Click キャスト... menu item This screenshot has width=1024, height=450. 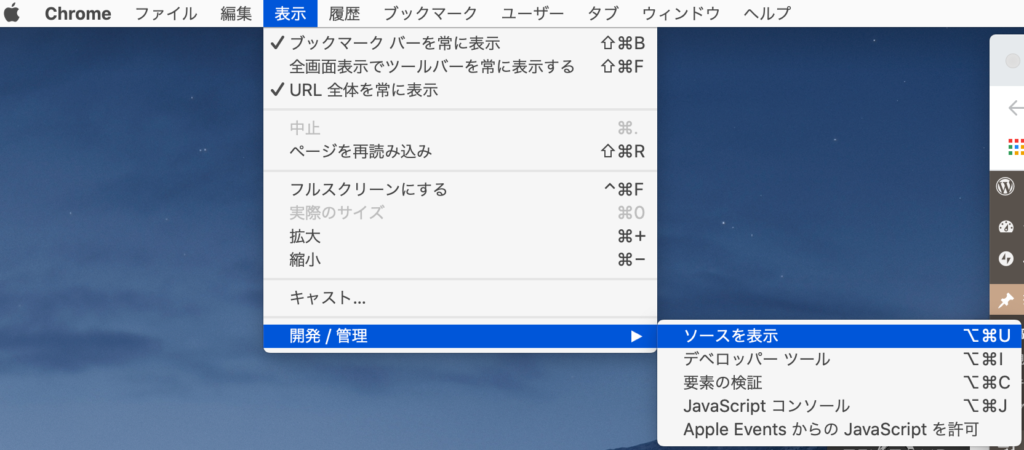pos(327,298)
